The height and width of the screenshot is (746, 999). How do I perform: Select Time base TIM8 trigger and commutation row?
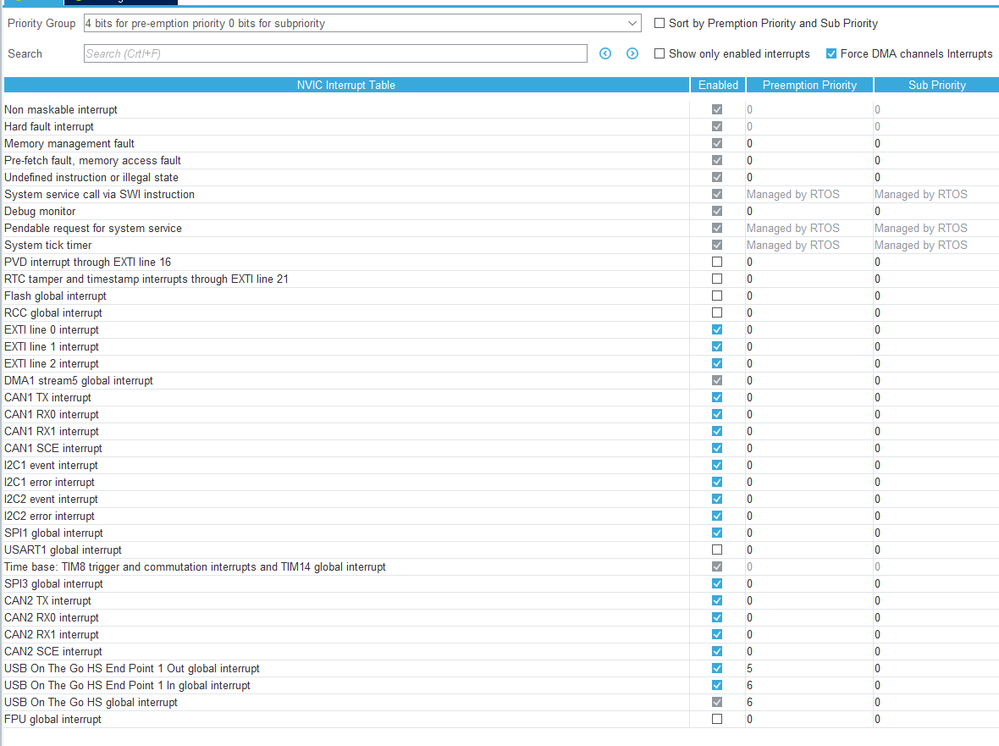(195, 566)
